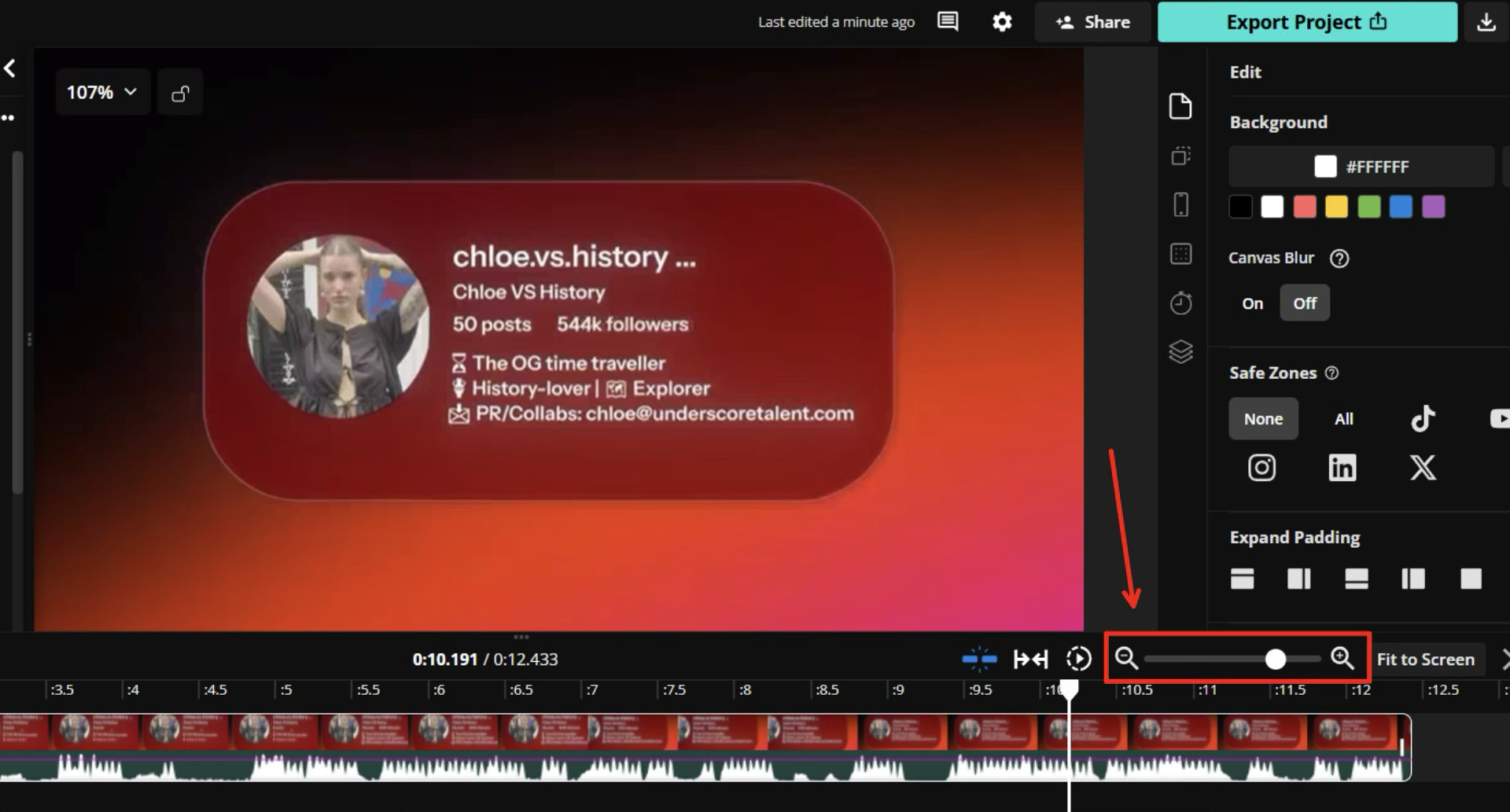
Task: Select the duplicate layers sidebar icon
Action: [1180, 156]
